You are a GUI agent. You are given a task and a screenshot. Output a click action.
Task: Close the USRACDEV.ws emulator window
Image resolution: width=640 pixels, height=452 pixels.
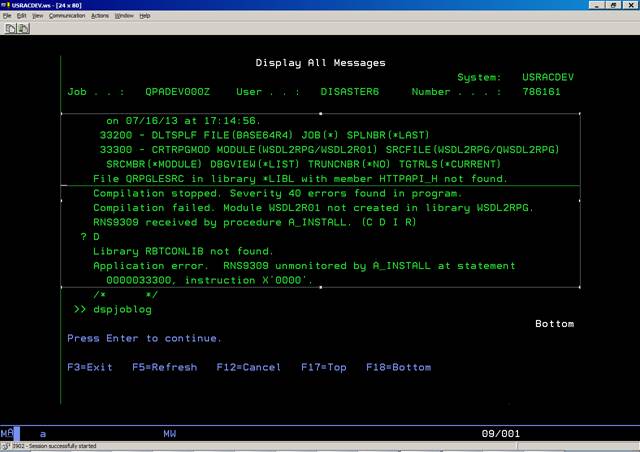631,5
